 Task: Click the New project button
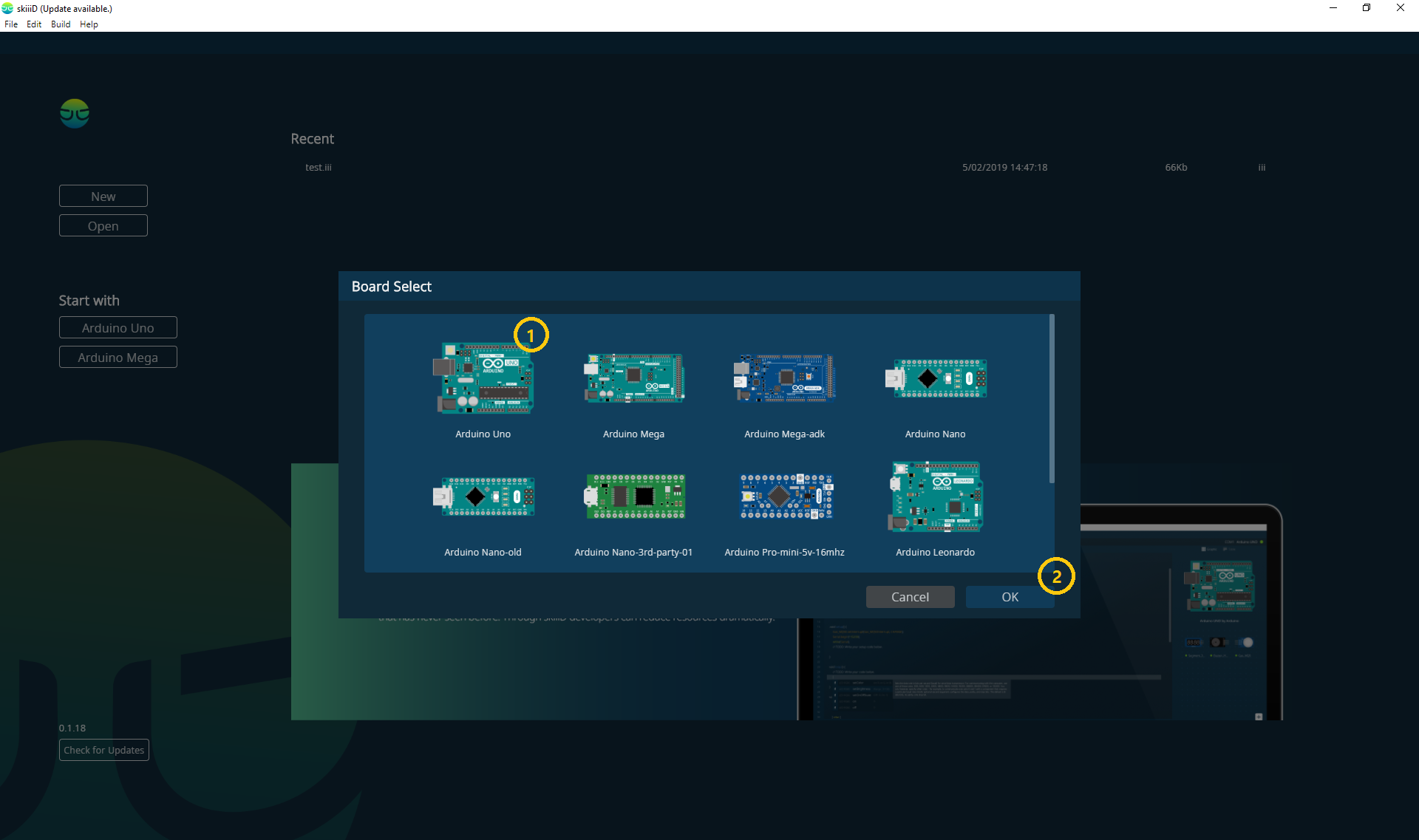coord(103,197)
